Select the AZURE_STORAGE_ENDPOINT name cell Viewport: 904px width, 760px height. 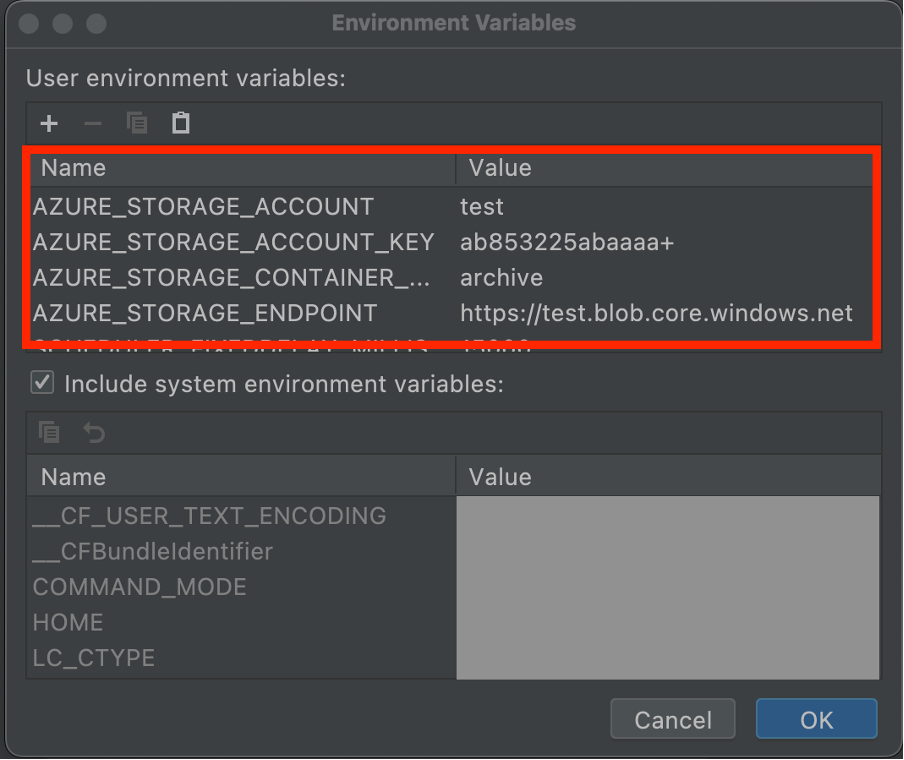pyautogui.click(x=242, y=313)
